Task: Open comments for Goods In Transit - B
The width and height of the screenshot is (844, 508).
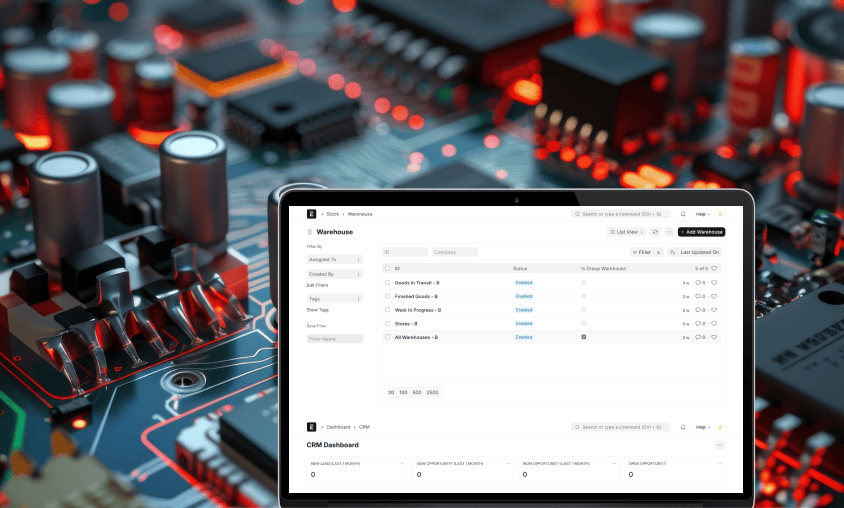Action: [700, 283]
